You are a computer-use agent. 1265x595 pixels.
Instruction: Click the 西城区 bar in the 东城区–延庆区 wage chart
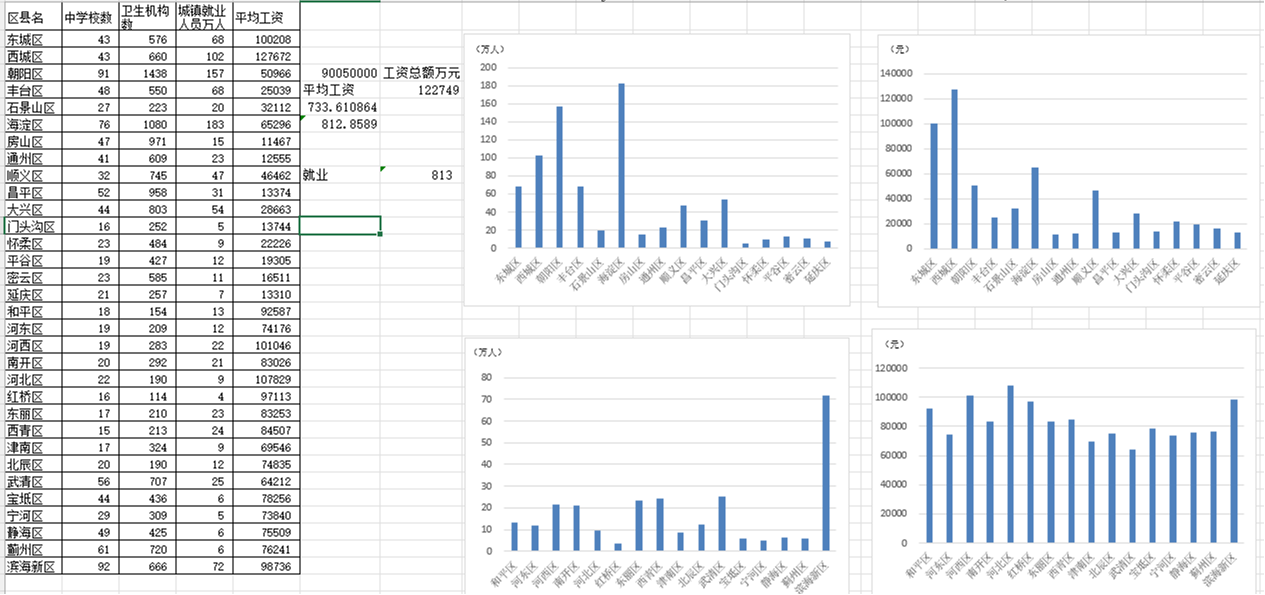click(x=954, y=169)
